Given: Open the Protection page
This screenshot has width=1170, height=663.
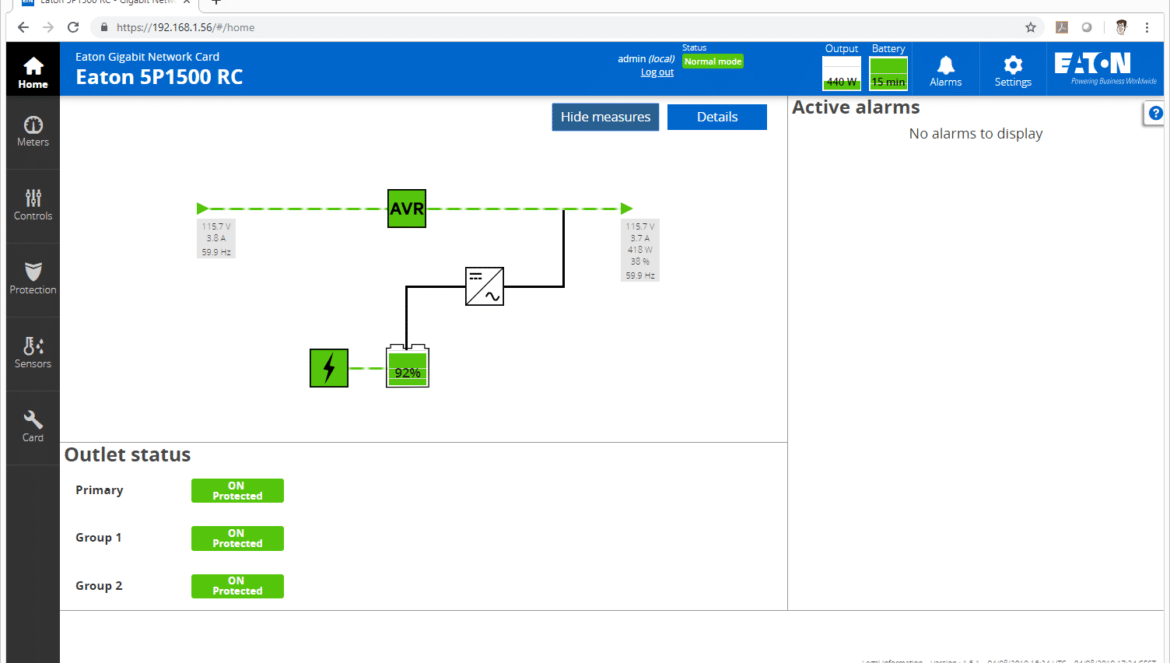Looking at the screenshot, I should coord(33,280).
